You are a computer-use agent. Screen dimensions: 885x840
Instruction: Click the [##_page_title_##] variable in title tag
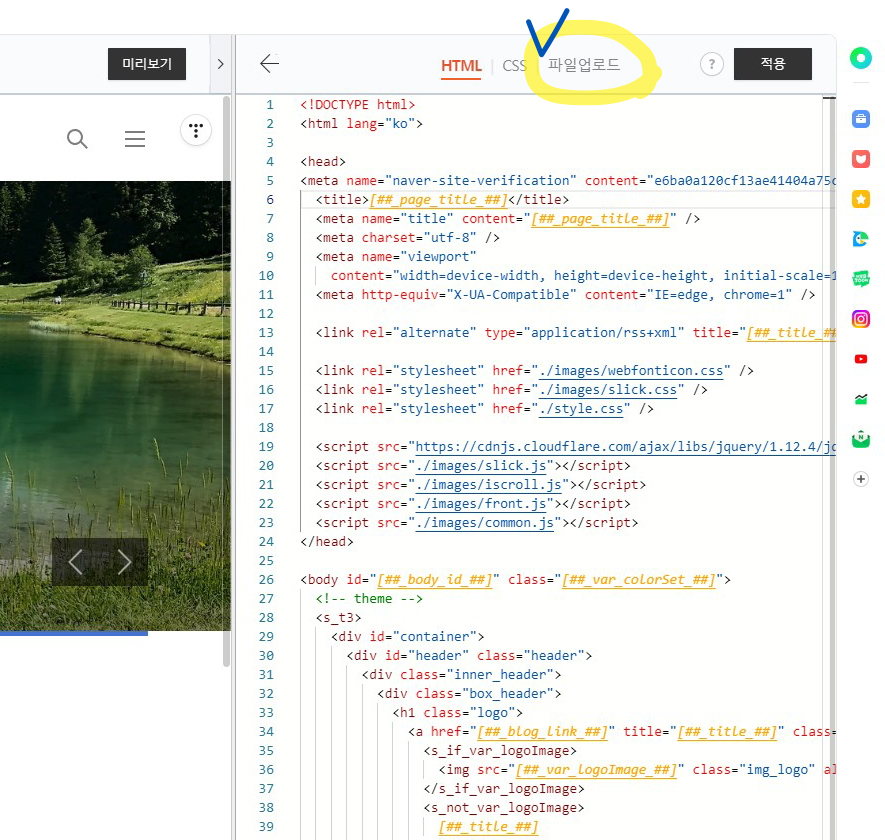[439, 200]
